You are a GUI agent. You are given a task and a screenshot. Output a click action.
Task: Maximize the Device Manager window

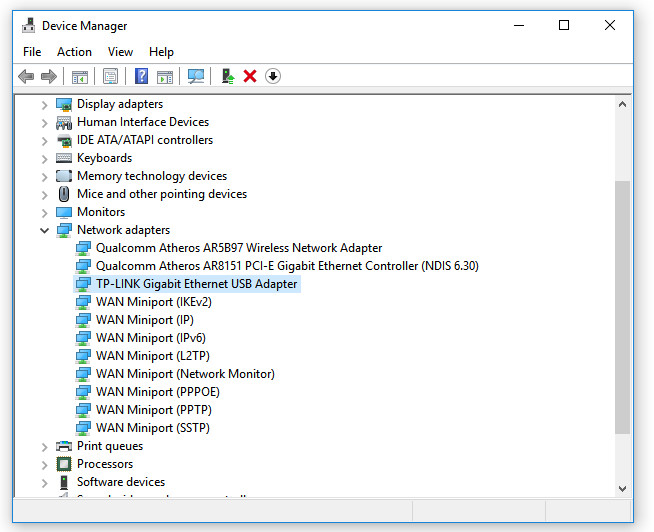[564, 25]
